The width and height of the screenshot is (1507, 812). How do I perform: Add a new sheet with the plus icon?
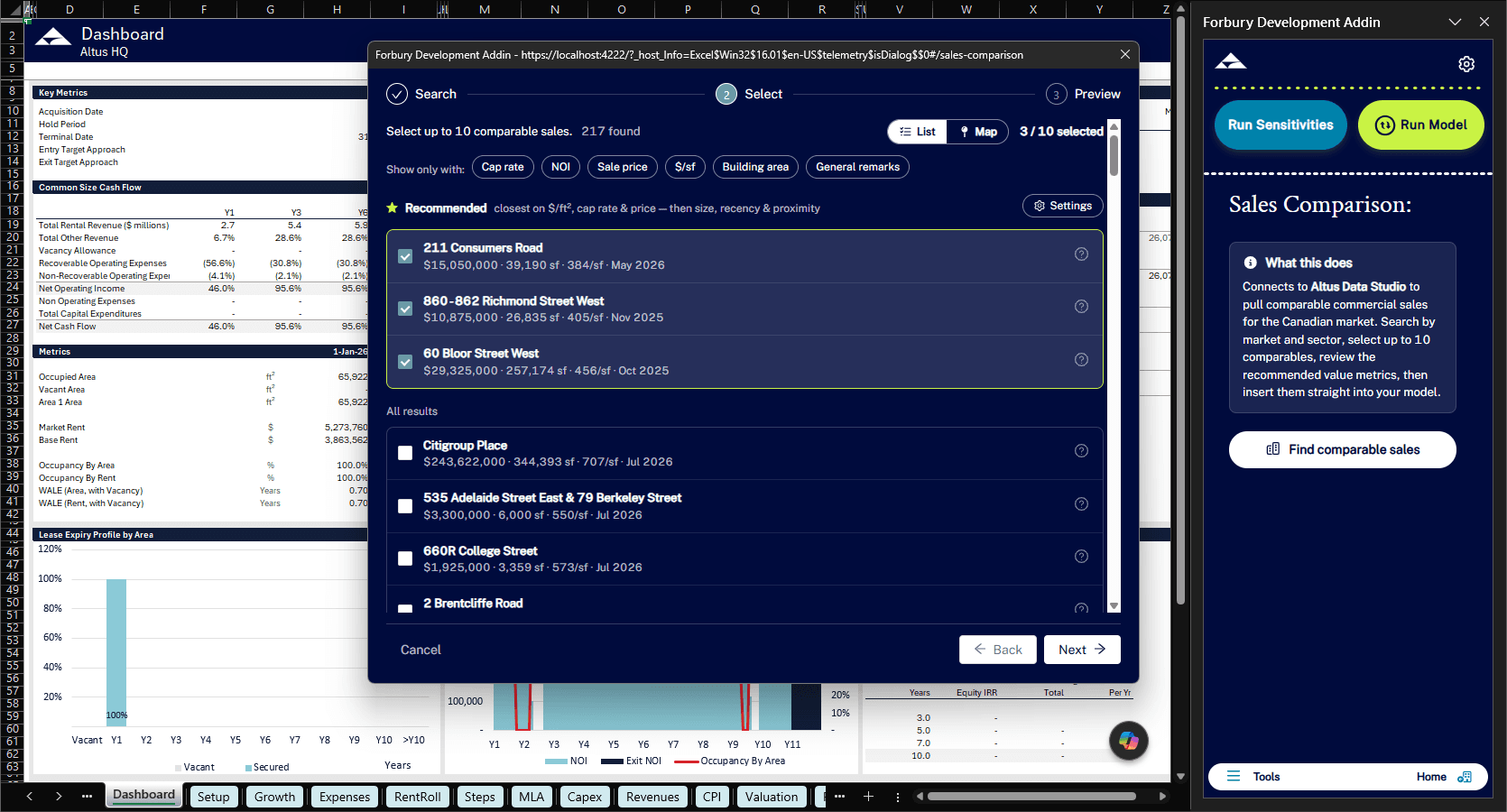[868, 796]
